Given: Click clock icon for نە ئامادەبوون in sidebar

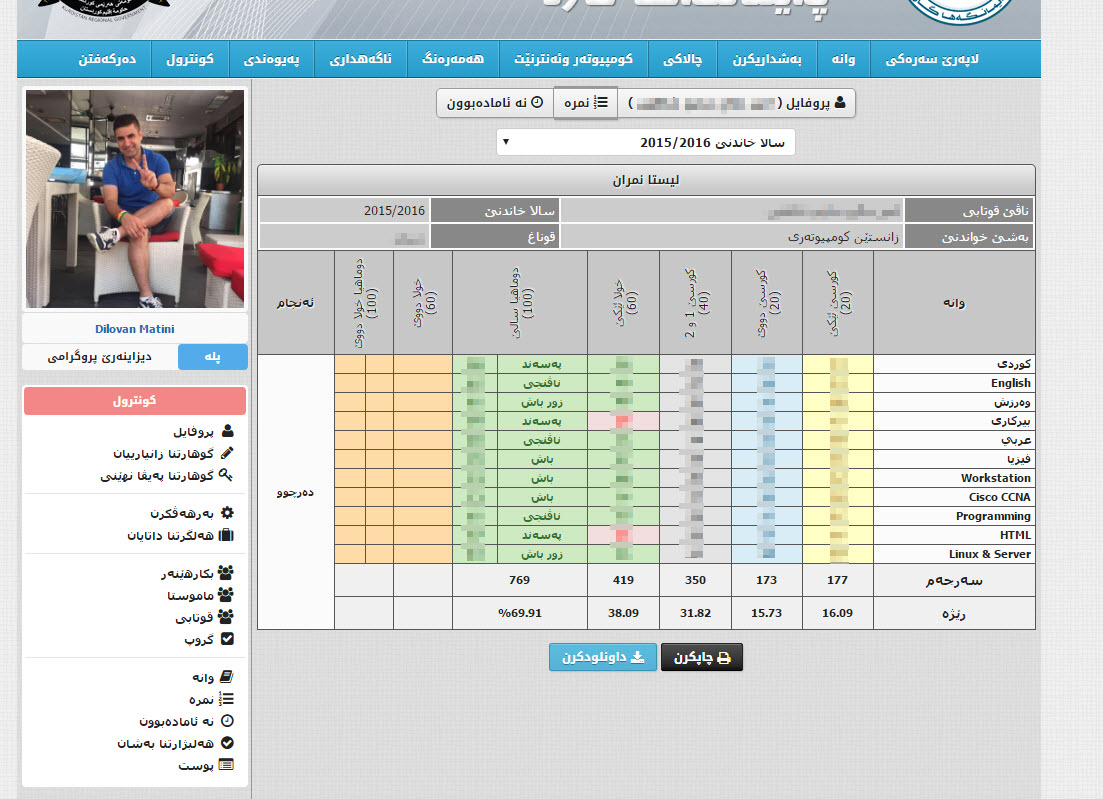Looking at the screenshot, I should pyautogui.click(x=227, y=721).
